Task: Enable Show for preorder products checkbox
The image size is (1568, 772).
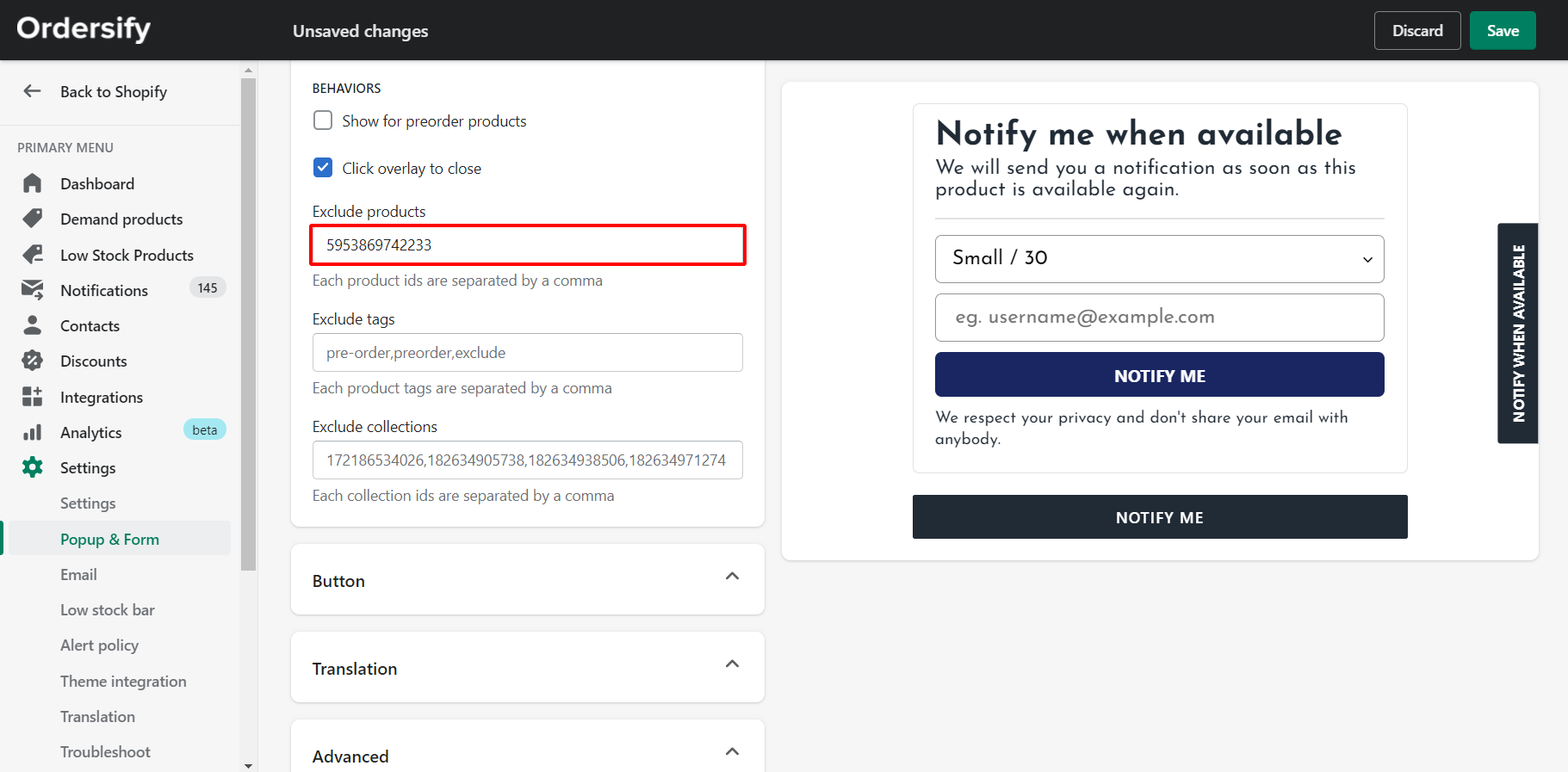Action: tap(323, 120)
